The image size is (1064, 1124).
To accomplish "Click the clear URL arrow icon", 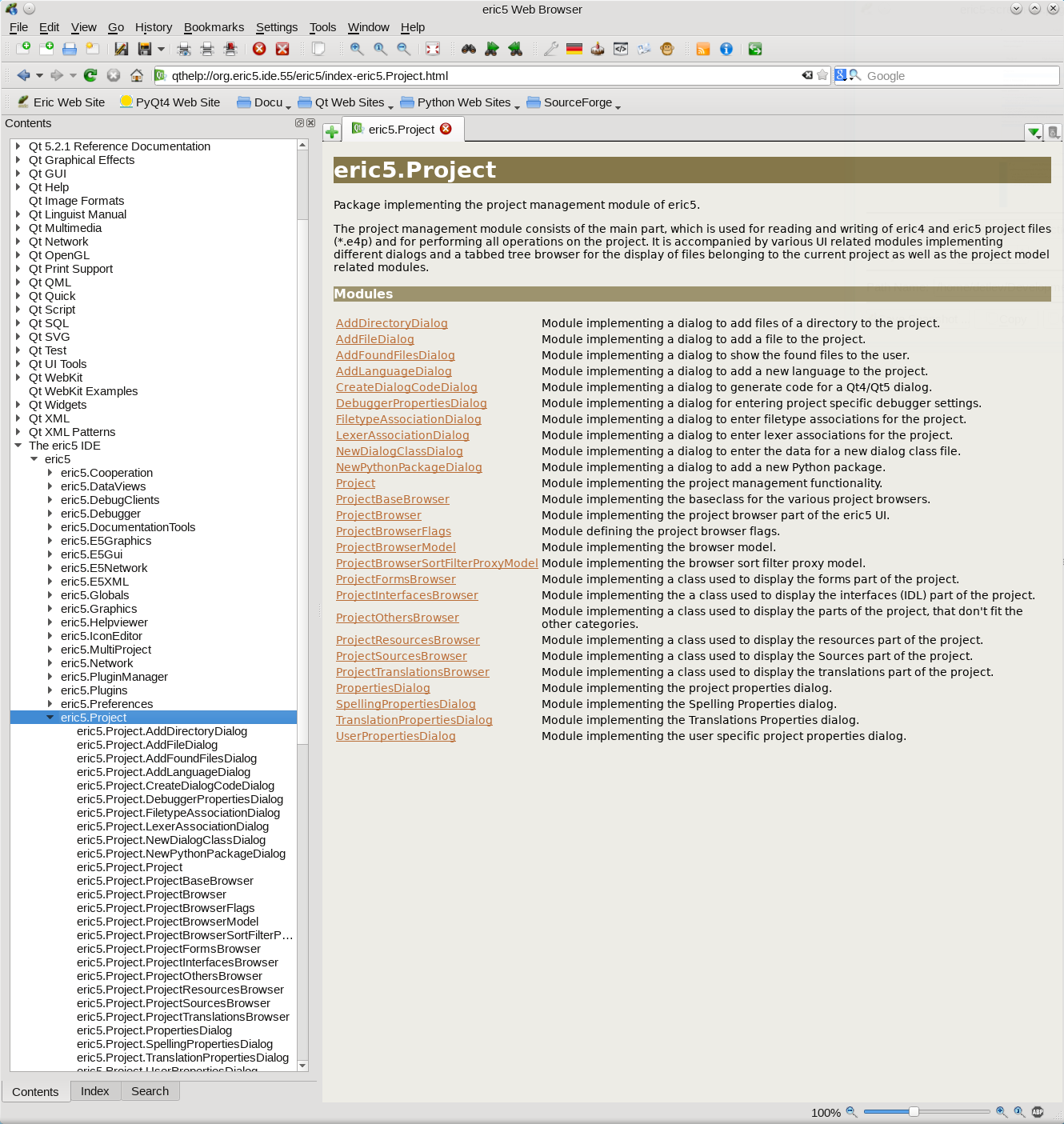I will 807,75.
